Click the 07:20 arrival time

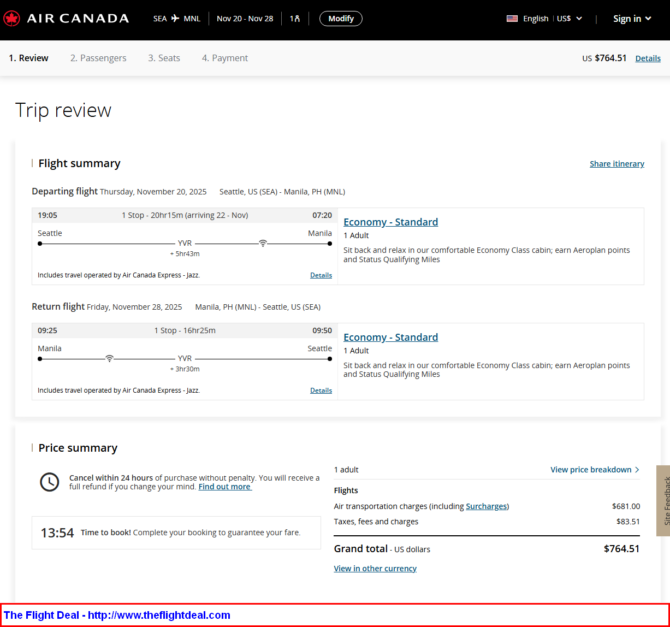tap(322, 215)
